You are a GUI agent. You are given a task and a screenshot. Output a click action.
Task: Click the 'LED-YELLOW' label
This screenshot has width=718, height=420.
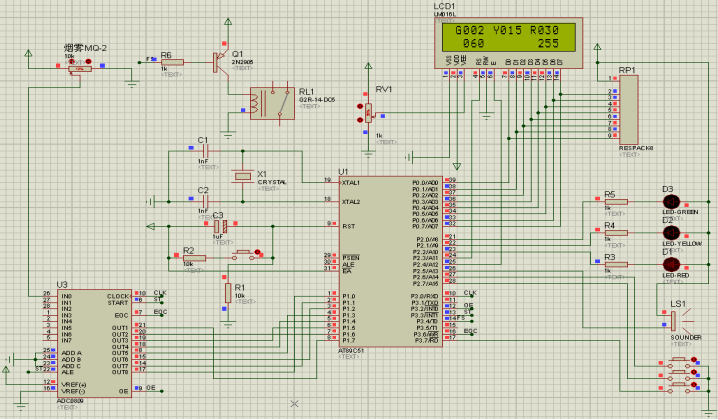[x=682, y=244]
